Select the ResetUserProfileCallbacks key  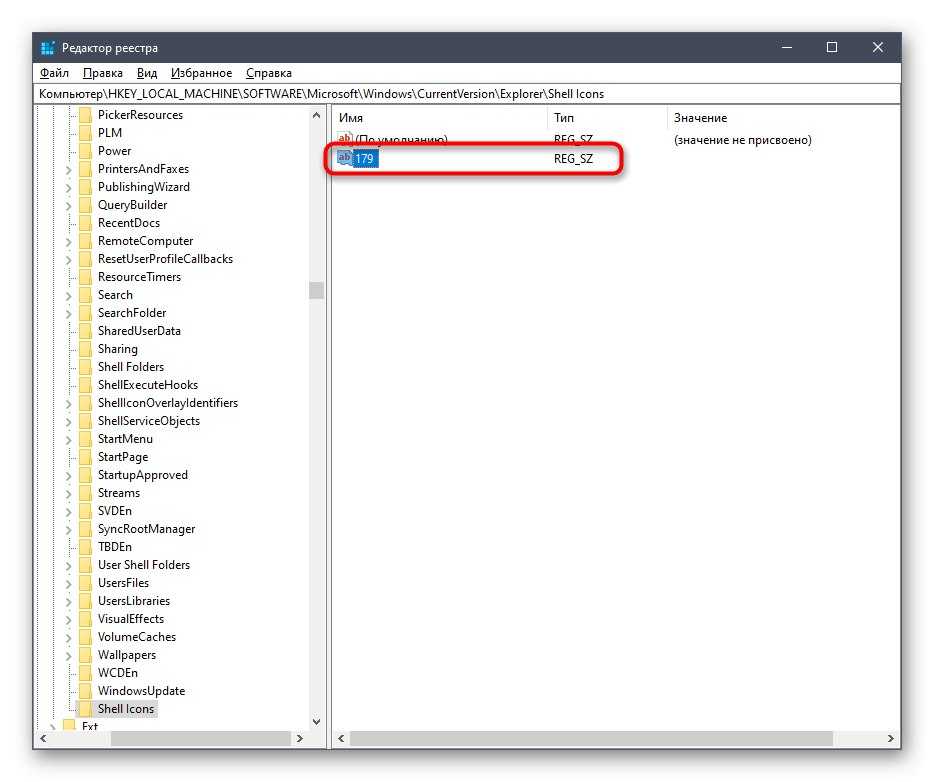pos(165,258)
